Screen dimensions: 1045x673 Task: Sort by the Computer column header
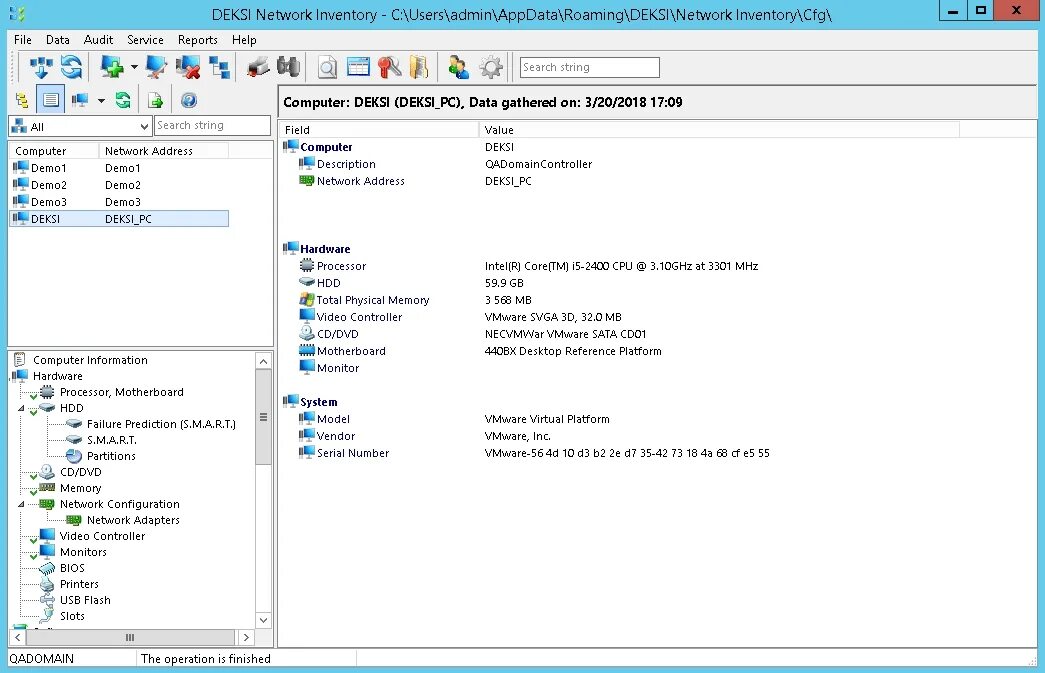[54, 151]
